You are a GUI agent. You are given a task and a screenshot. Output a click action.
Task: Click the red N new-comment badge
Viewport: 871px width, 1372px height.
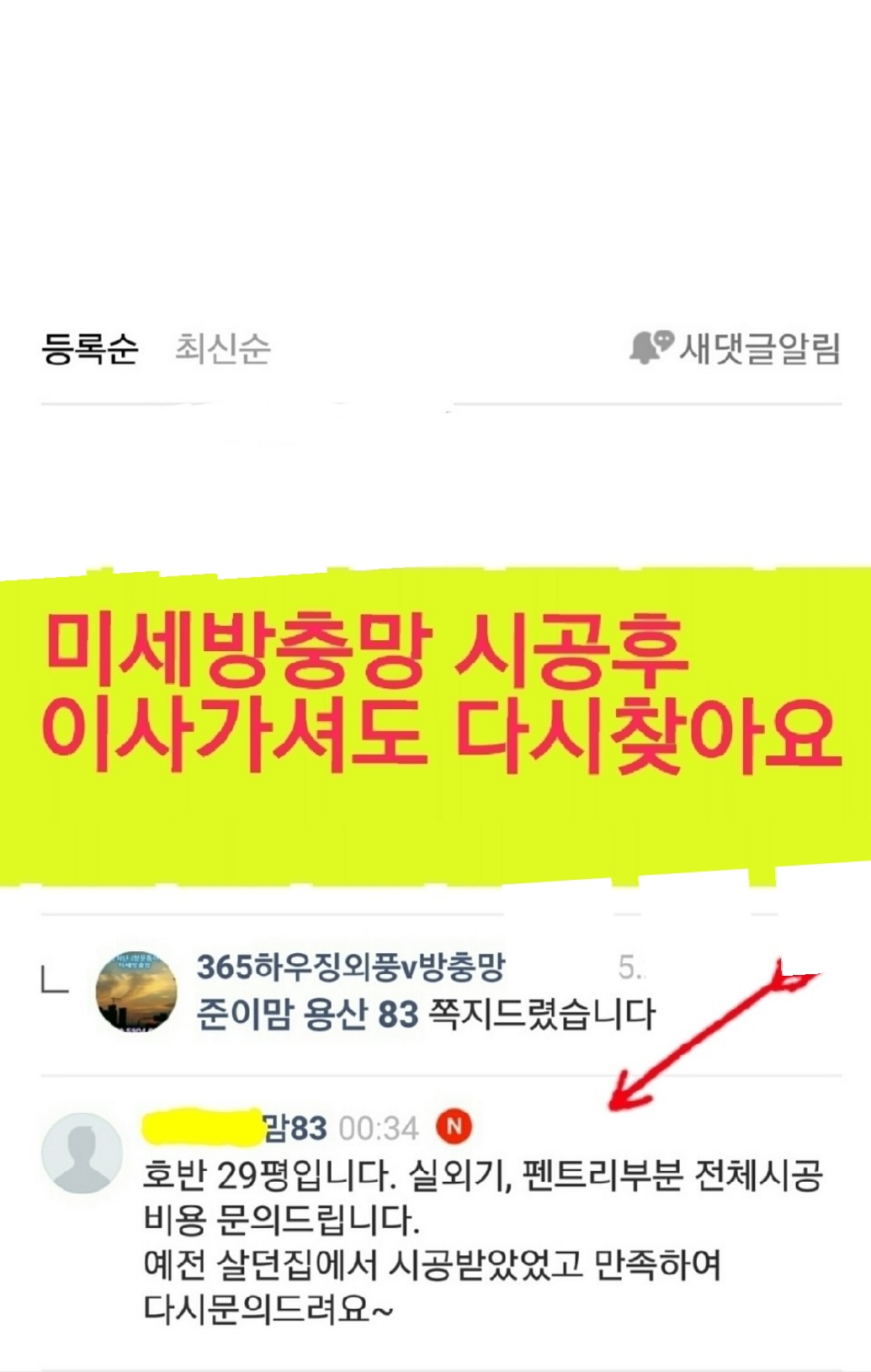coord(454,1127)
